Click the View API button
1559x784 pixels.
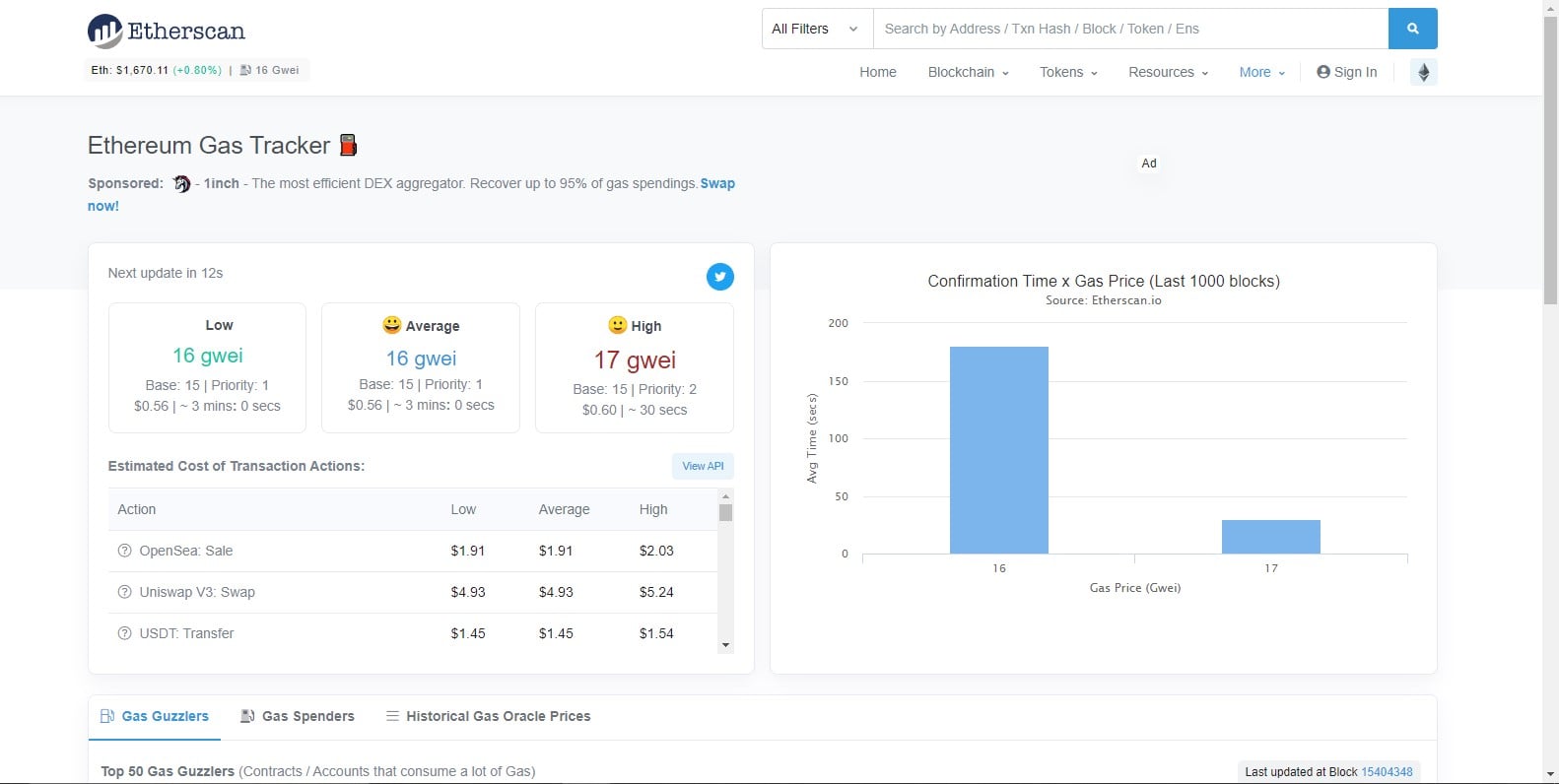click(703, 466)
